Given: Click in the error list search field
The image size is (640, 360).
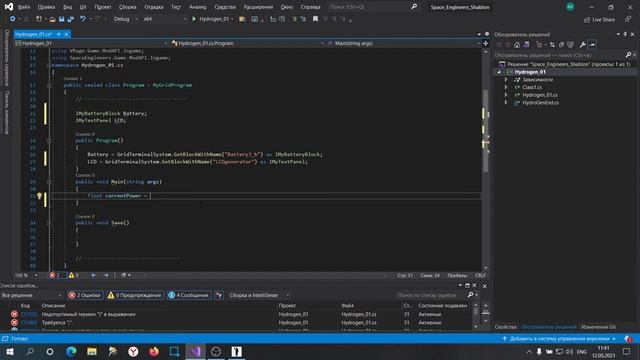Looking at the screenshot, I should [x=431, y=295].
